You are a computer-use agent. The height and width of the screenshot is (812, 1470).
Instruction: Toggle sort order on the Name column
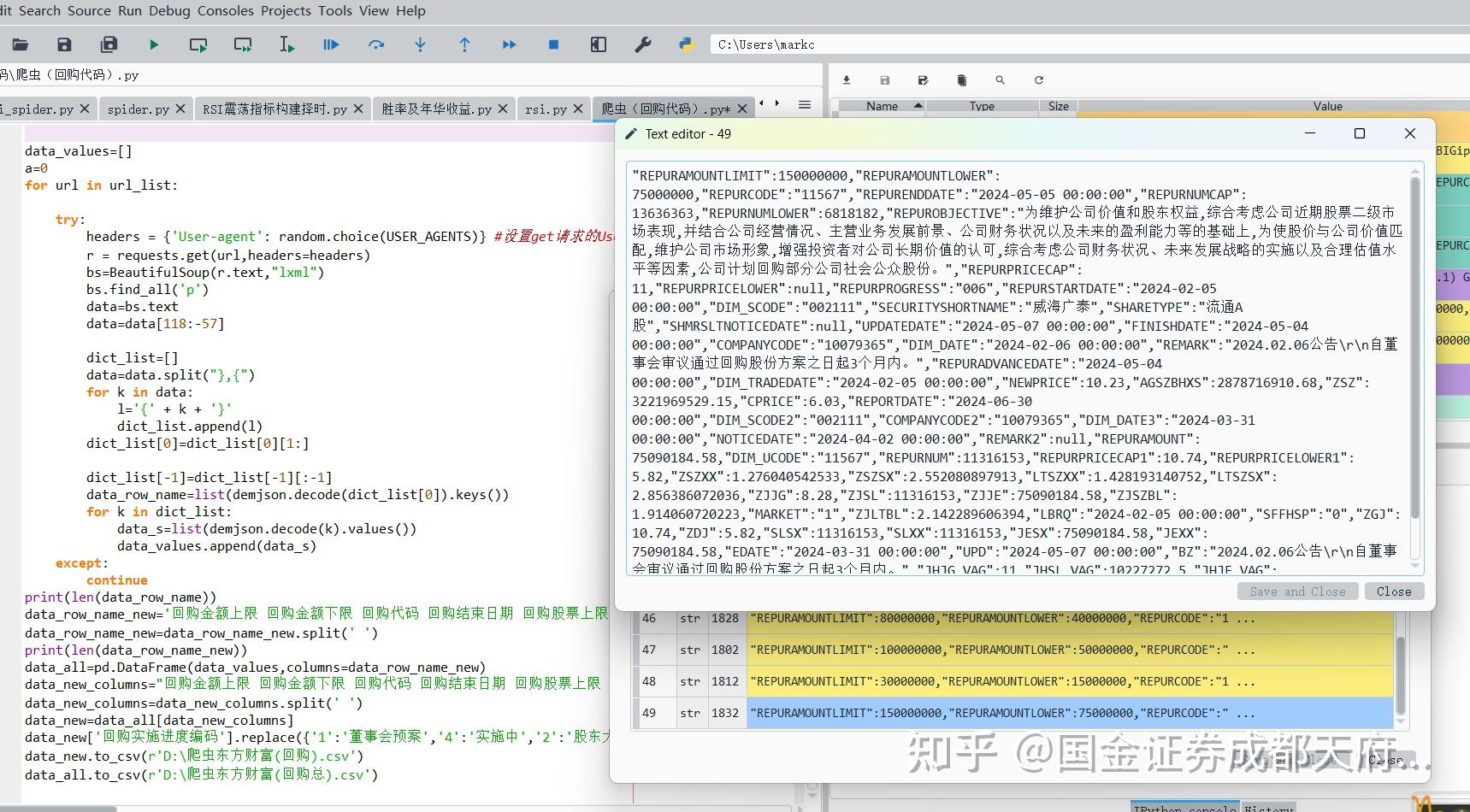pyautogui.click(x=882, y=106)
